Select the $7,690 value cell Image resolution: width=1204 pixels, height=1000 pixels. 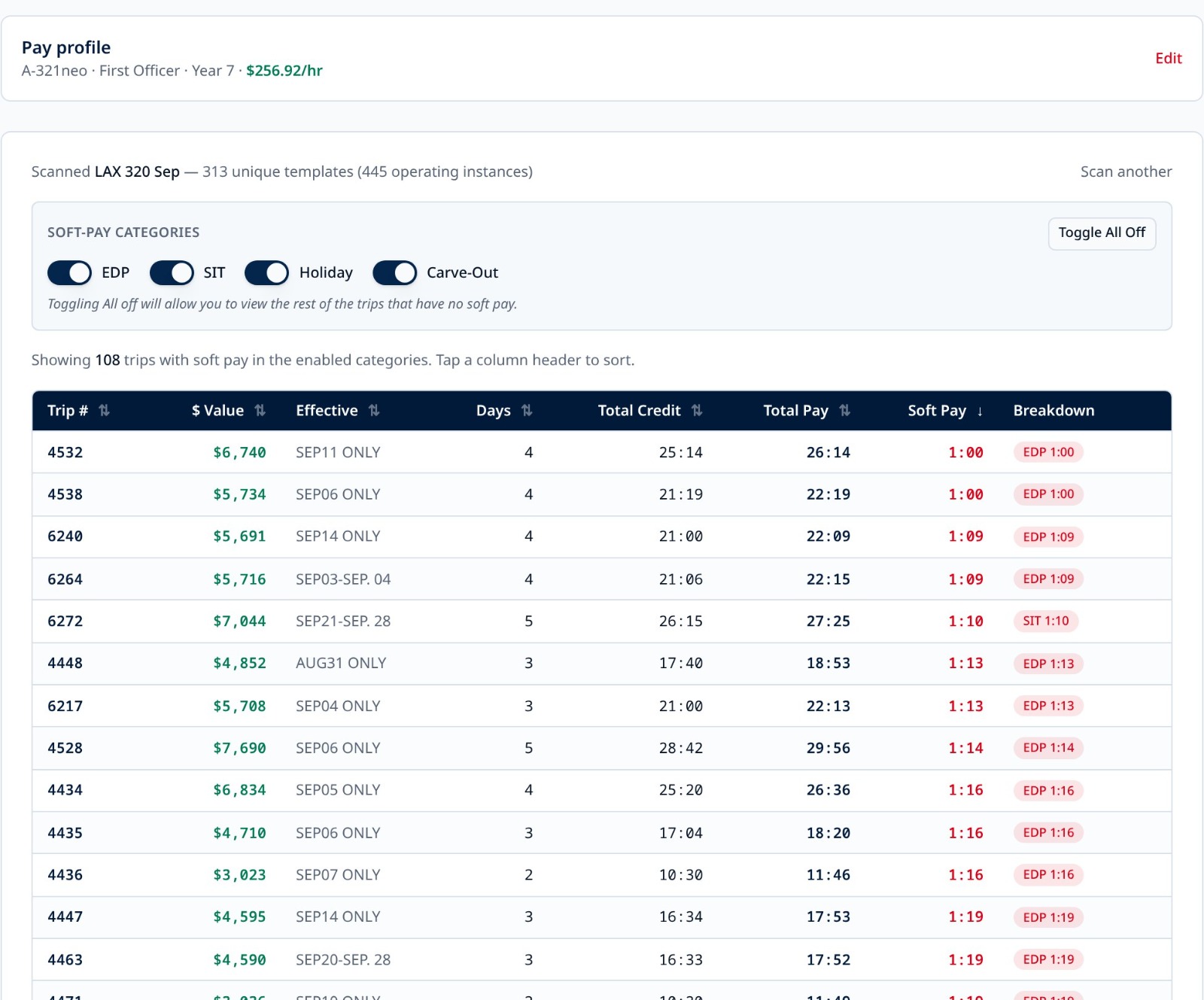239,748
